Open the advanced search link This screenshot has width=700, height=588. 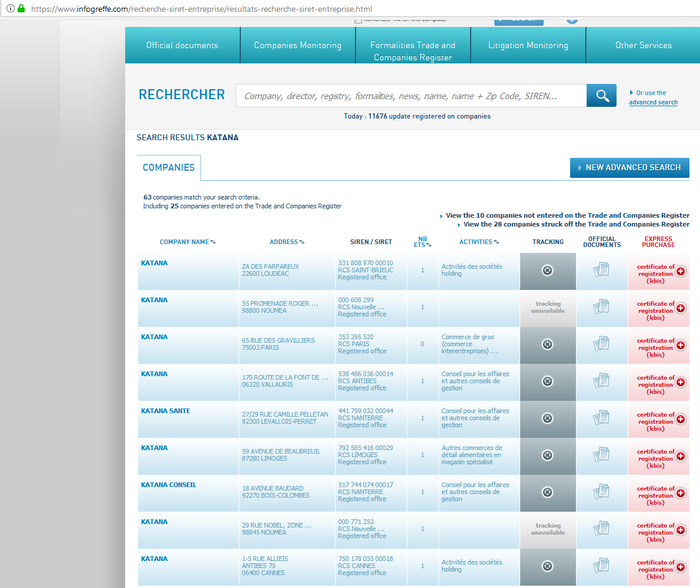pos(652,102)
